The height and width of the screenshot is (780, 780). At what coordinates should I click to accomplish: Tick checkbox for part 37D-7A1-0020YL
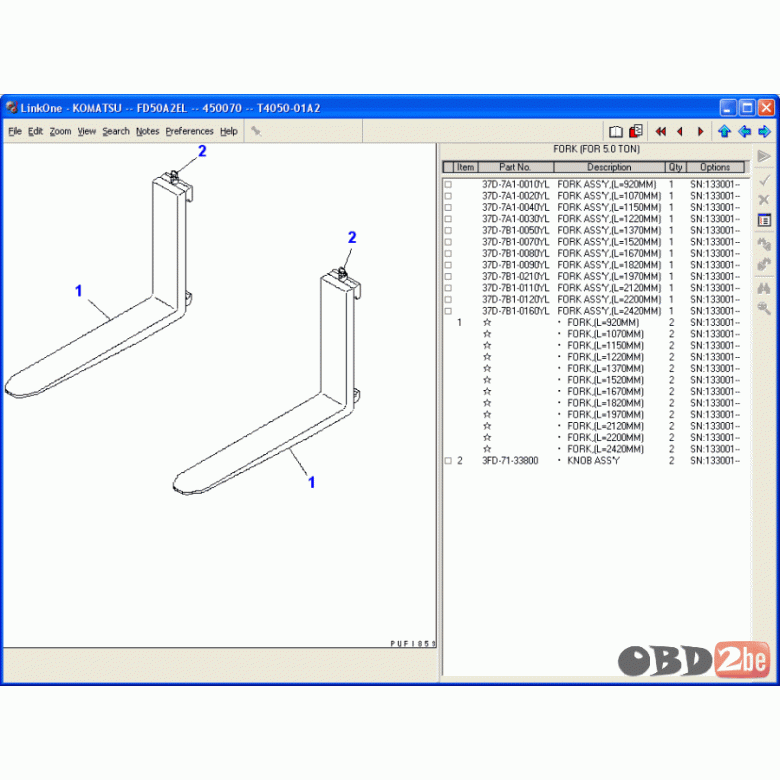coord(448,196)
